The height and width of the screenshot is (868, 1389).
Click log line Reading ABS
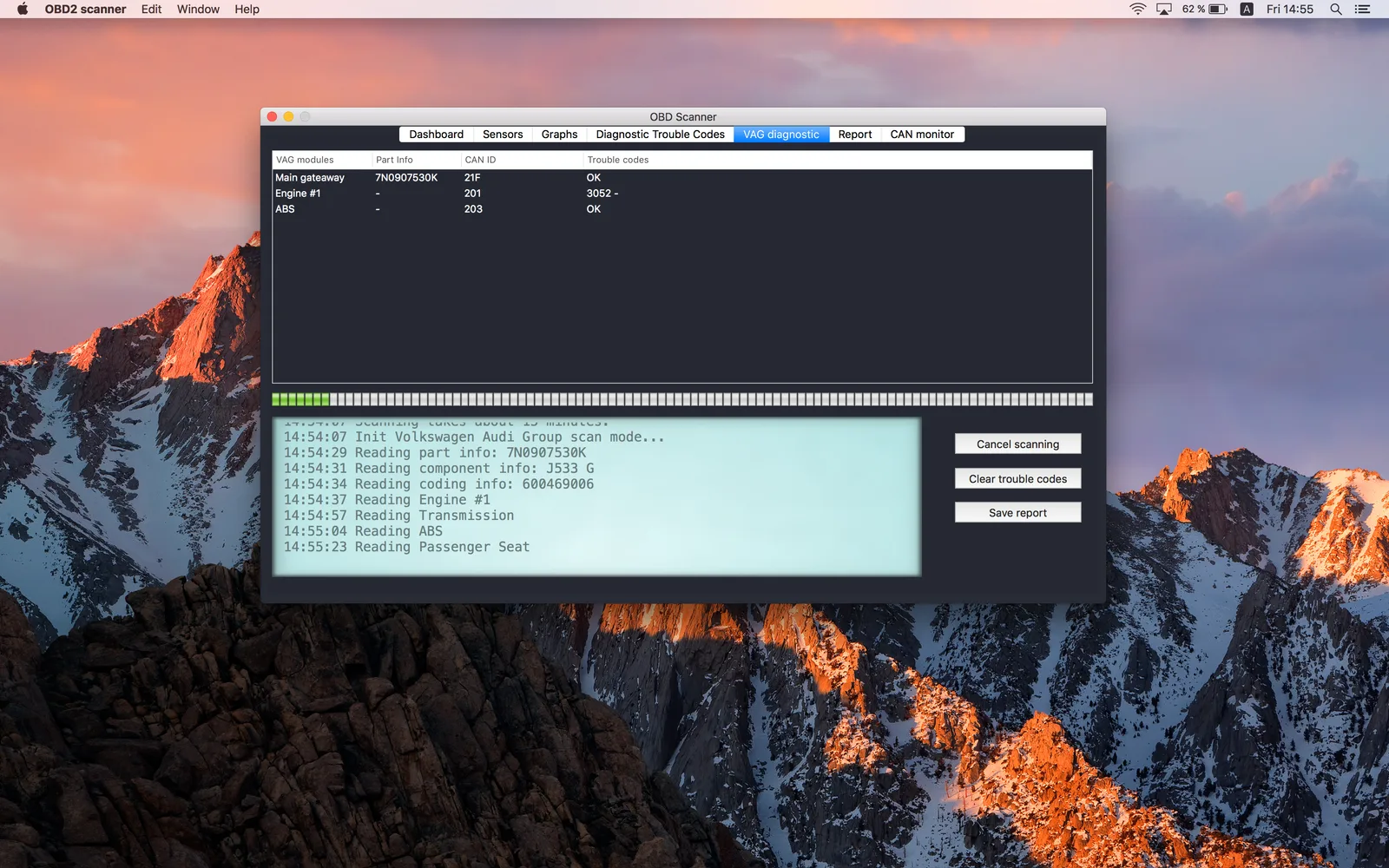(363, 531)
